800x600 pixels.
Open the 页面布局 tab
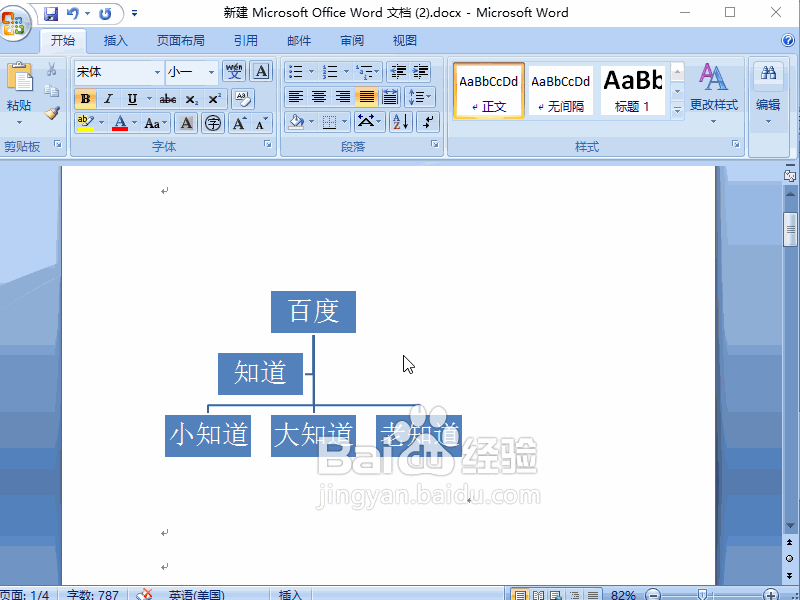coord(181,40)
